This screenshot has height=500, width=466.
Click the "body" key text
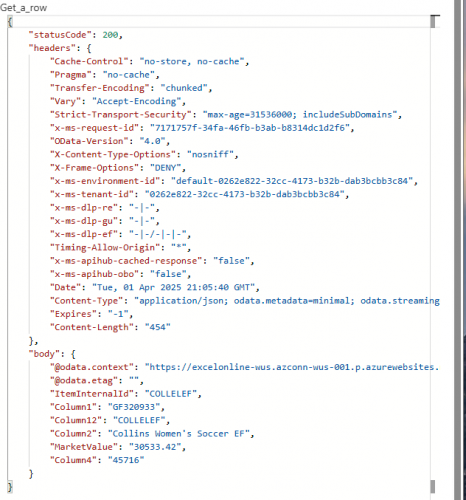point(46,354)
